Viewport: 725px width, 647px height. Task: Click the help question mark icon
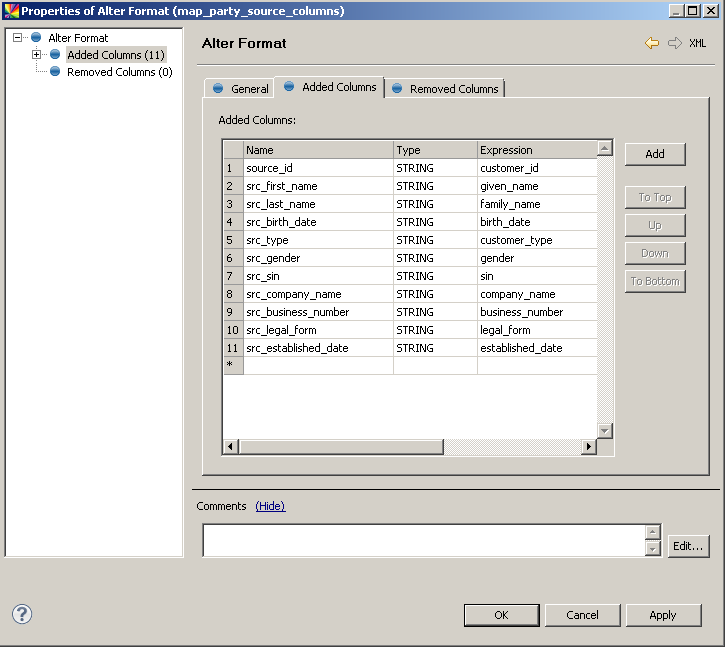(x=22, y=614)
